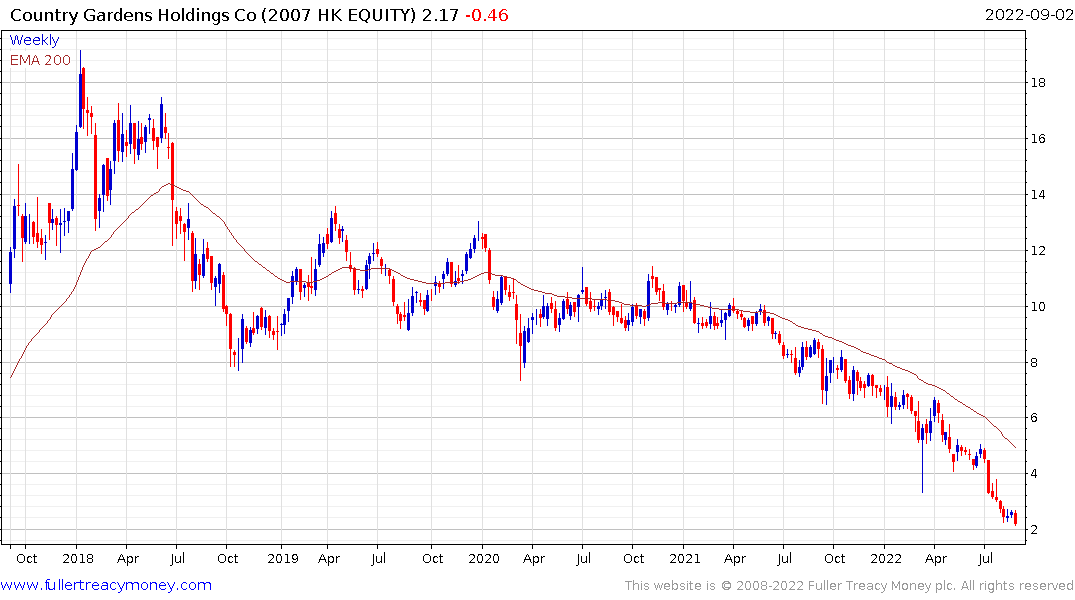Select the chart title 'Country Gardens Holdings Co'

(x=134, y=14)
